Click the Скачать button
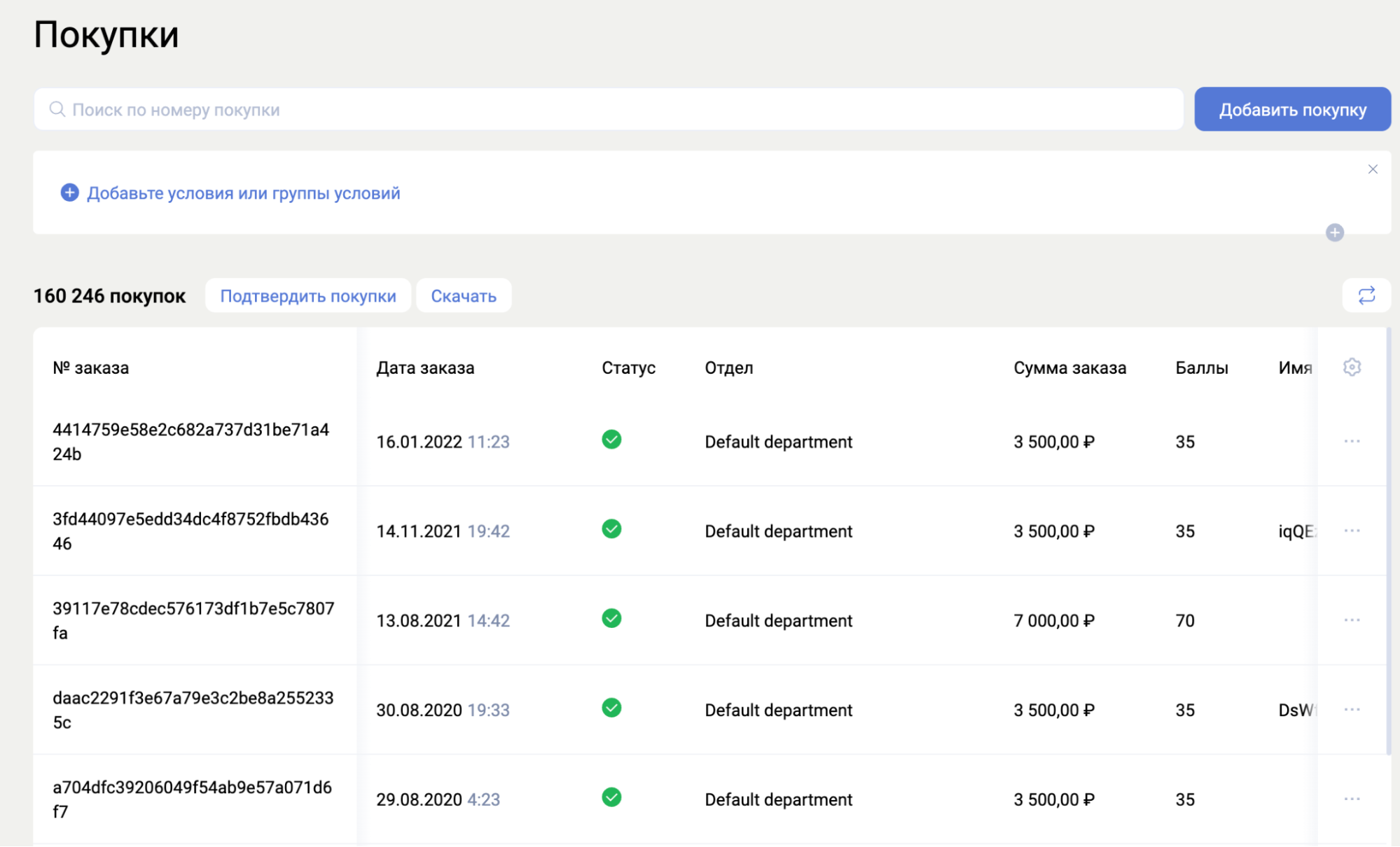The height and width of the screenshot is (847, 1400). (463, 296)
